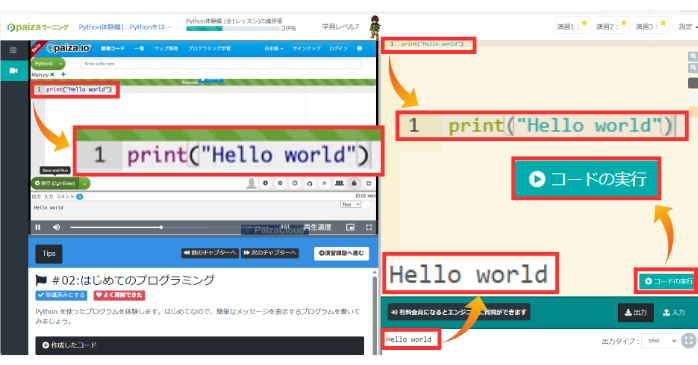
Task: Go to next chapter 次のチャプターへ
Action: [270, 253]
